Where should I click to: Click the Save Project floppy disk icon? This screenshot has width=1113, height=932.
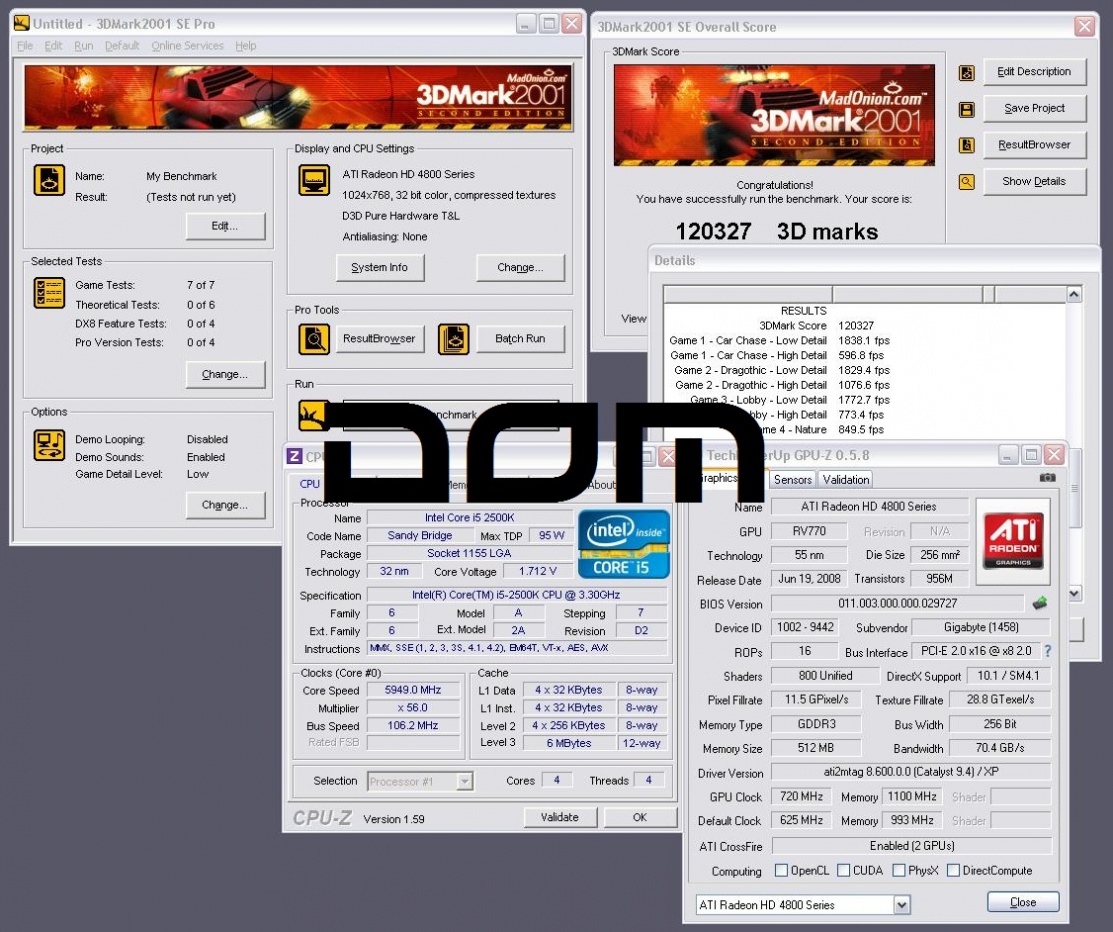966,109
